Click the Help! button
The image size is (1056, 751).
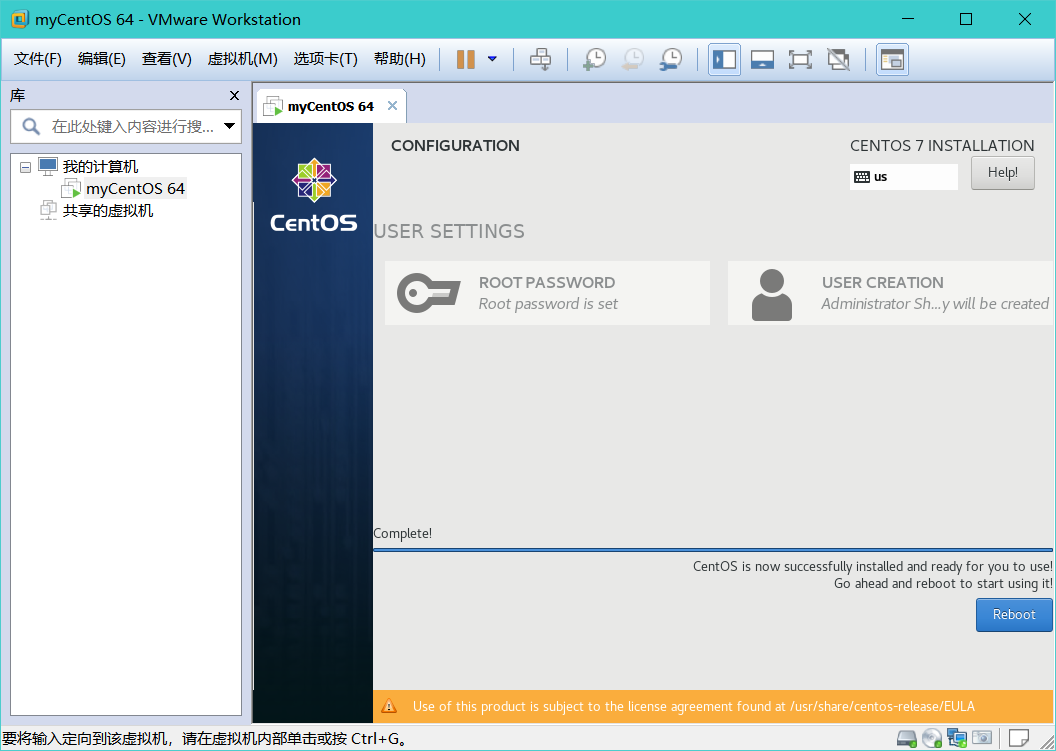coord(1002,172)
